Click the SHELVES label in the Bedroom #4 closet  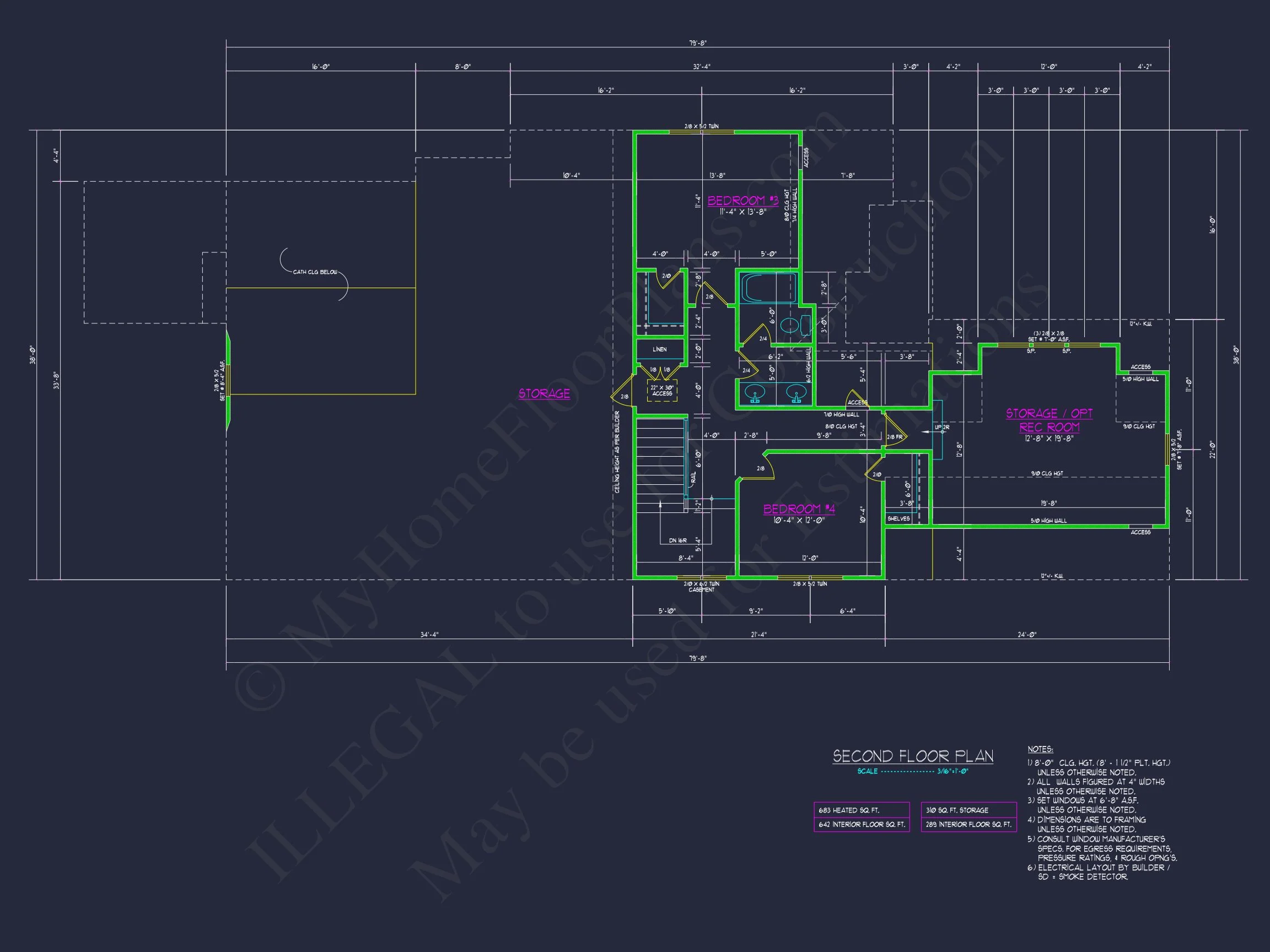pyautogui.click(x=898, y=519)
